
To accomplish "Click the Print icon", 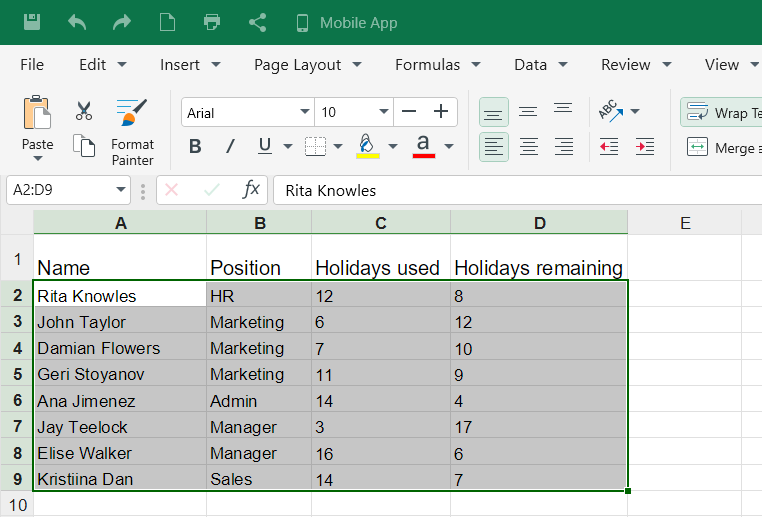I will pos(212,22).
